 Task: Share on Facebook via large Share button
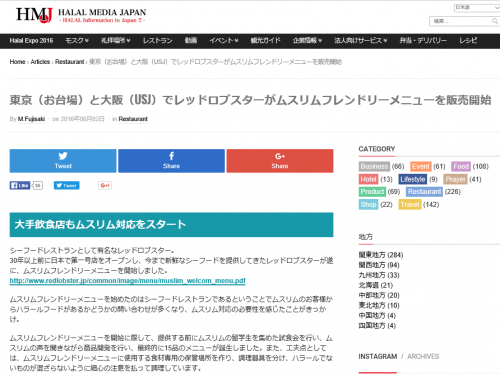pyautogui.click(x=171, y=161)
